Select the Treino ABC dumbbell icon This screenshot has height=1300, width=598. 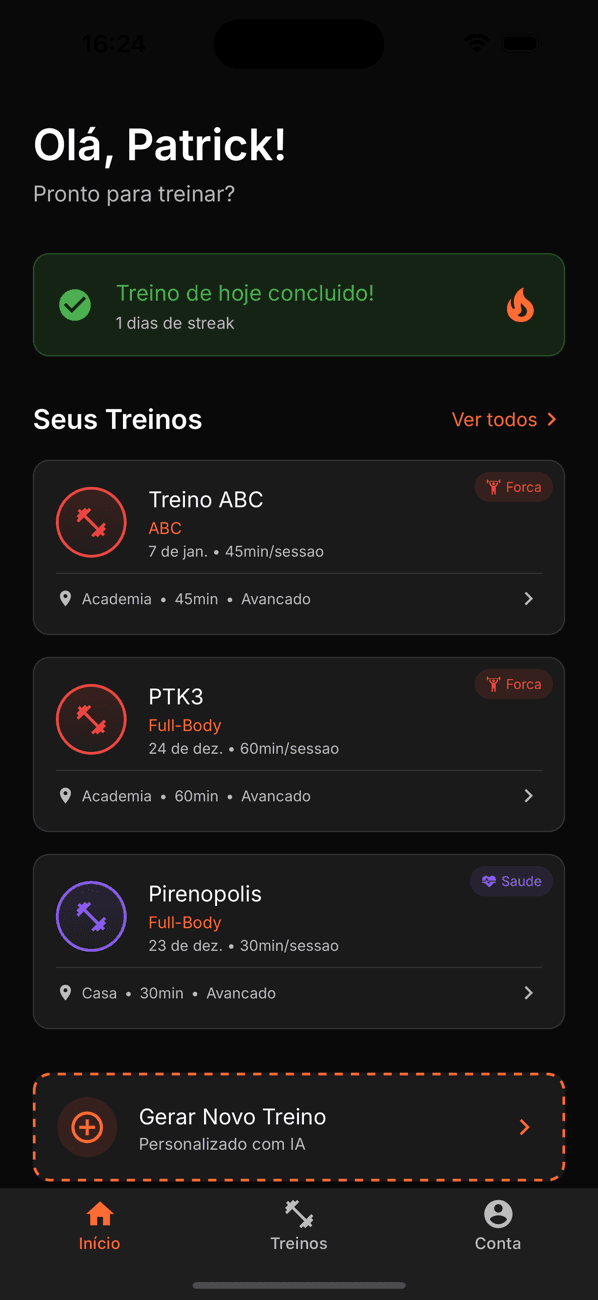coord(91,521)
